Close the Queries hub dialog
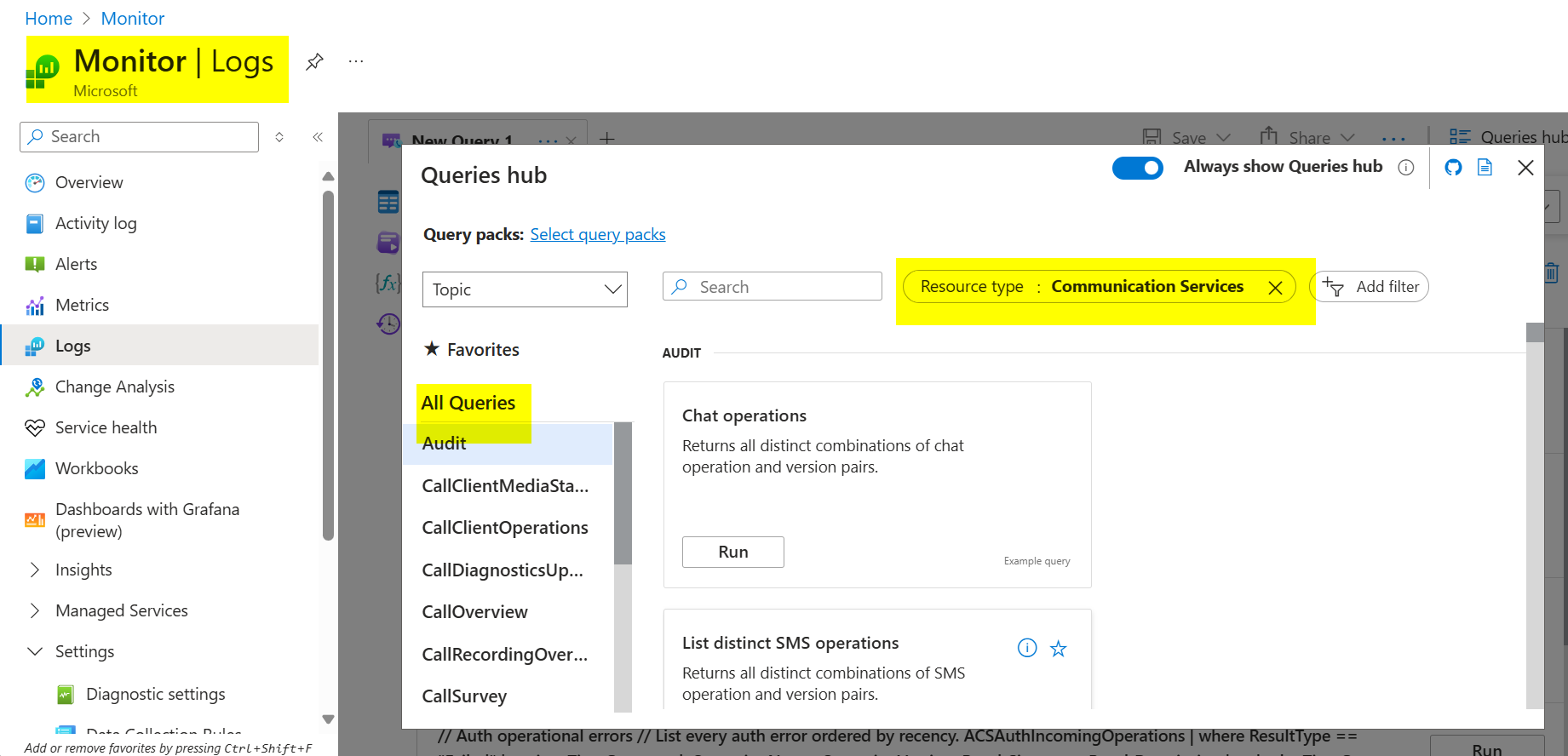Viewport: 1568px width, 756px height. coord(1525,168)
